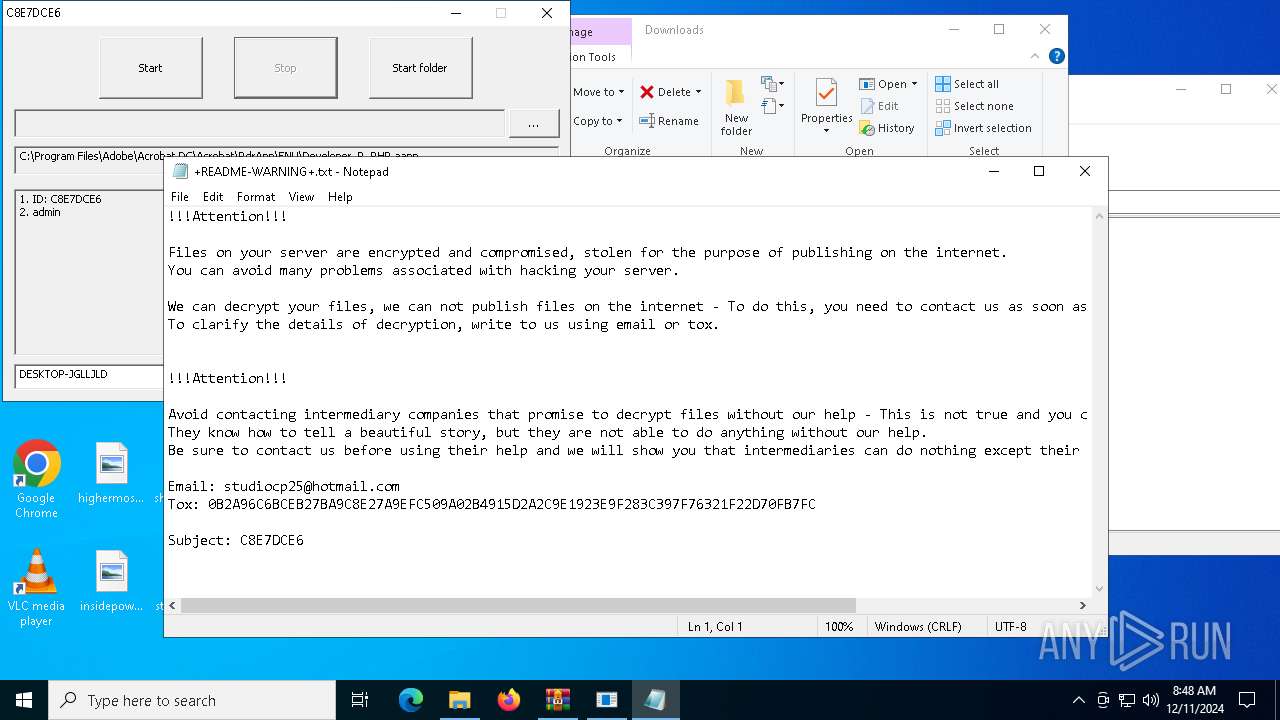Click the History ribbon item

887,128
